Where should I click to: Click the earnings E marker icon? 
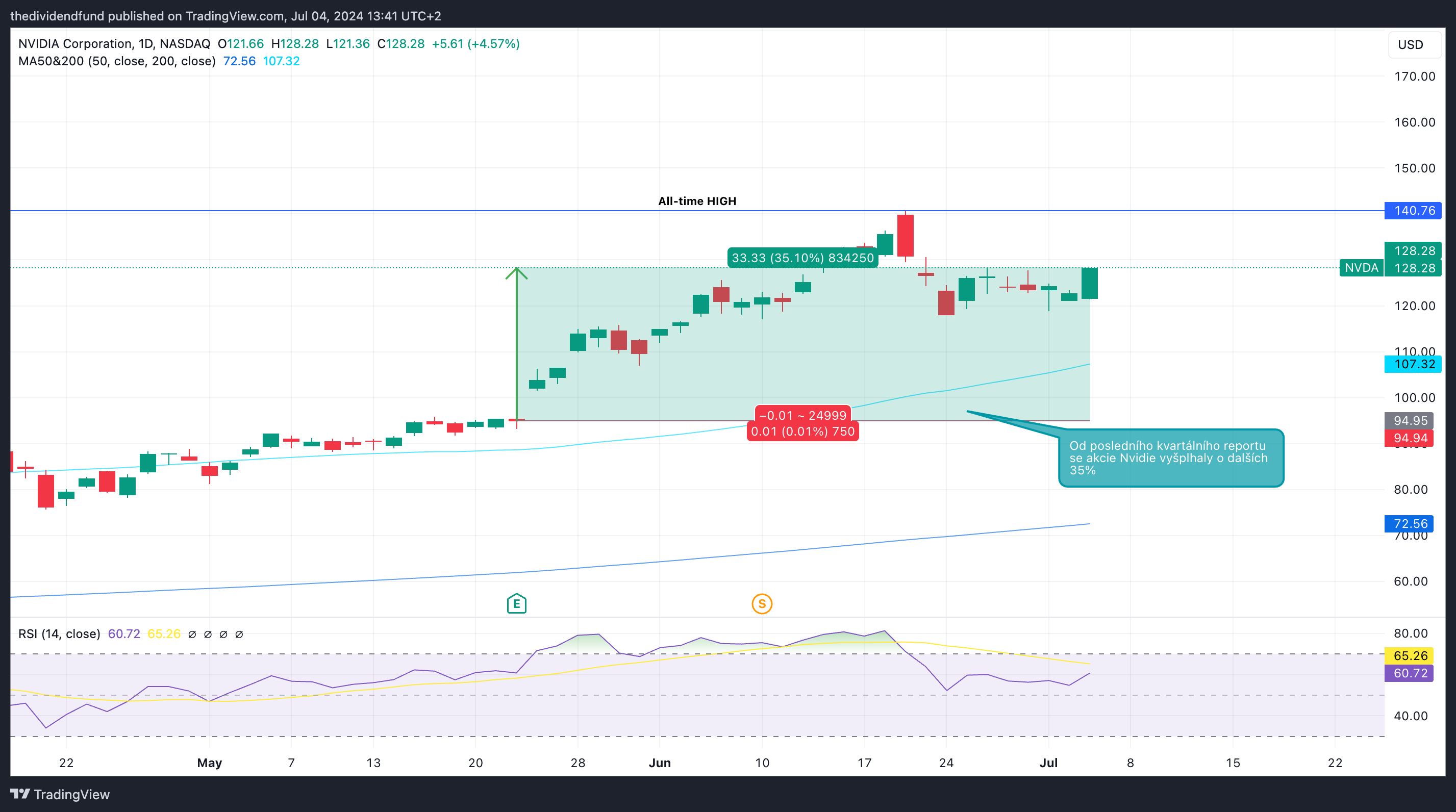coord(517,603)
